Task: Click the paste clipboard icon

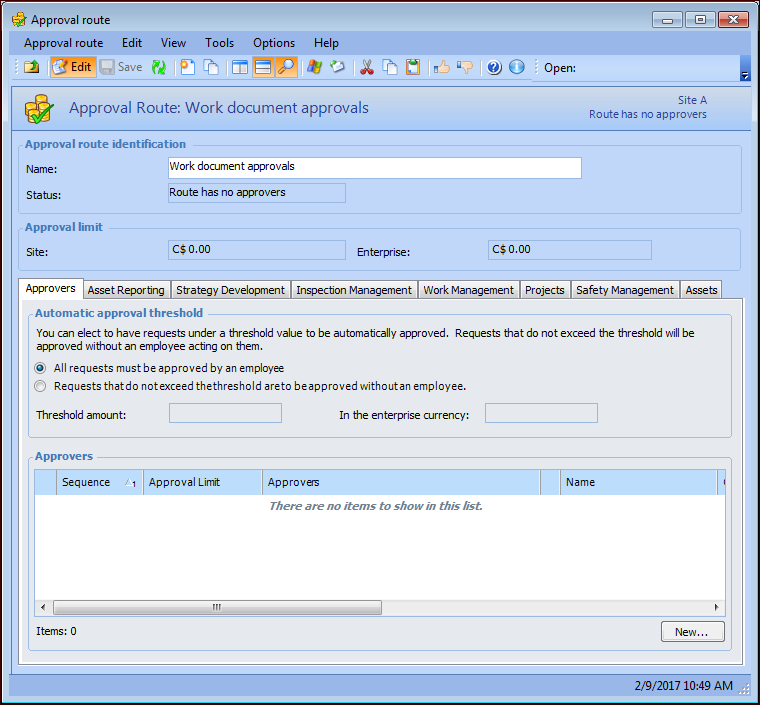Action: 412,67
